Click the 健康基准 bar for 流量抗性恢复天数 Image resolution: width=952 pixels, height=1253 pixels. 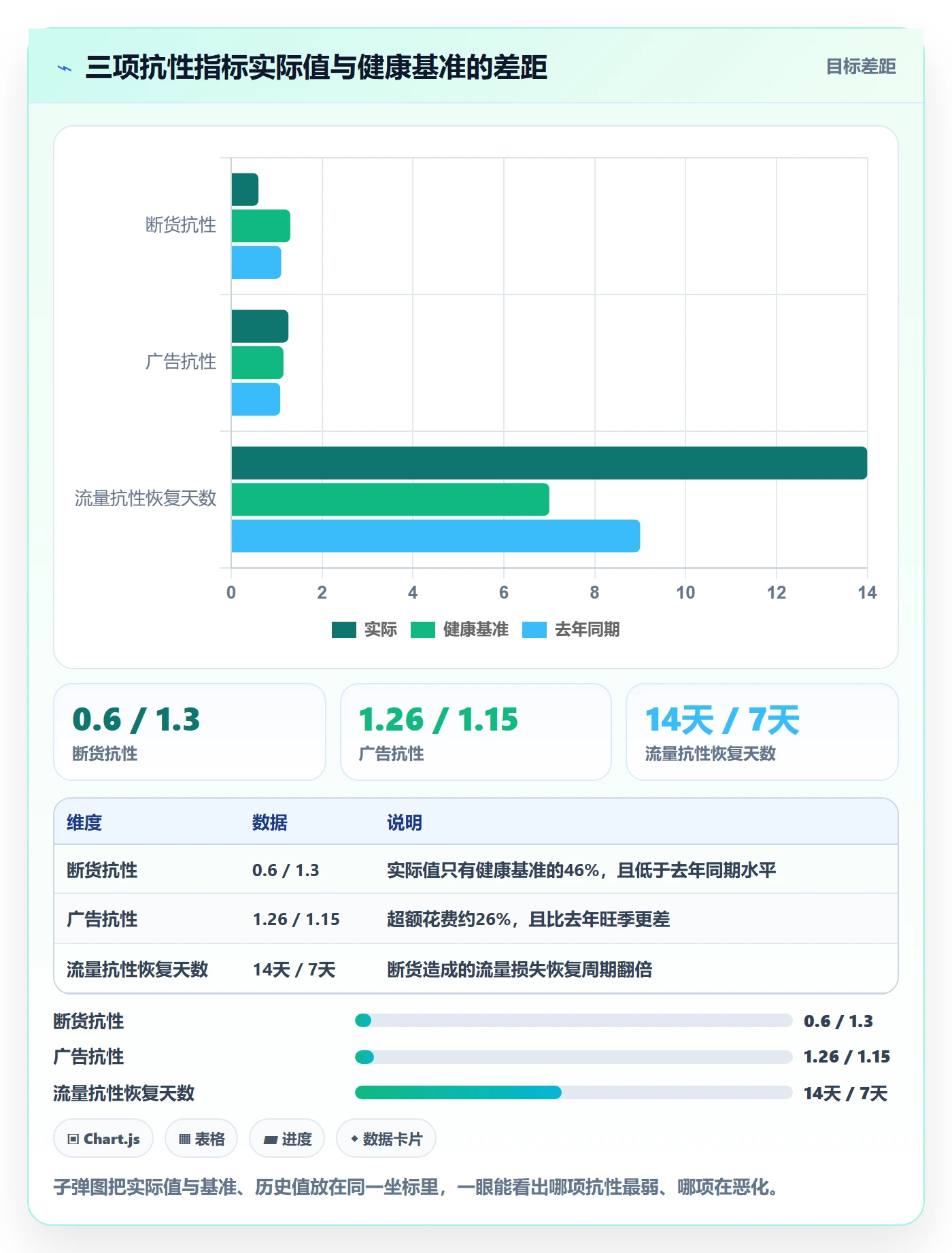(390, 499)
